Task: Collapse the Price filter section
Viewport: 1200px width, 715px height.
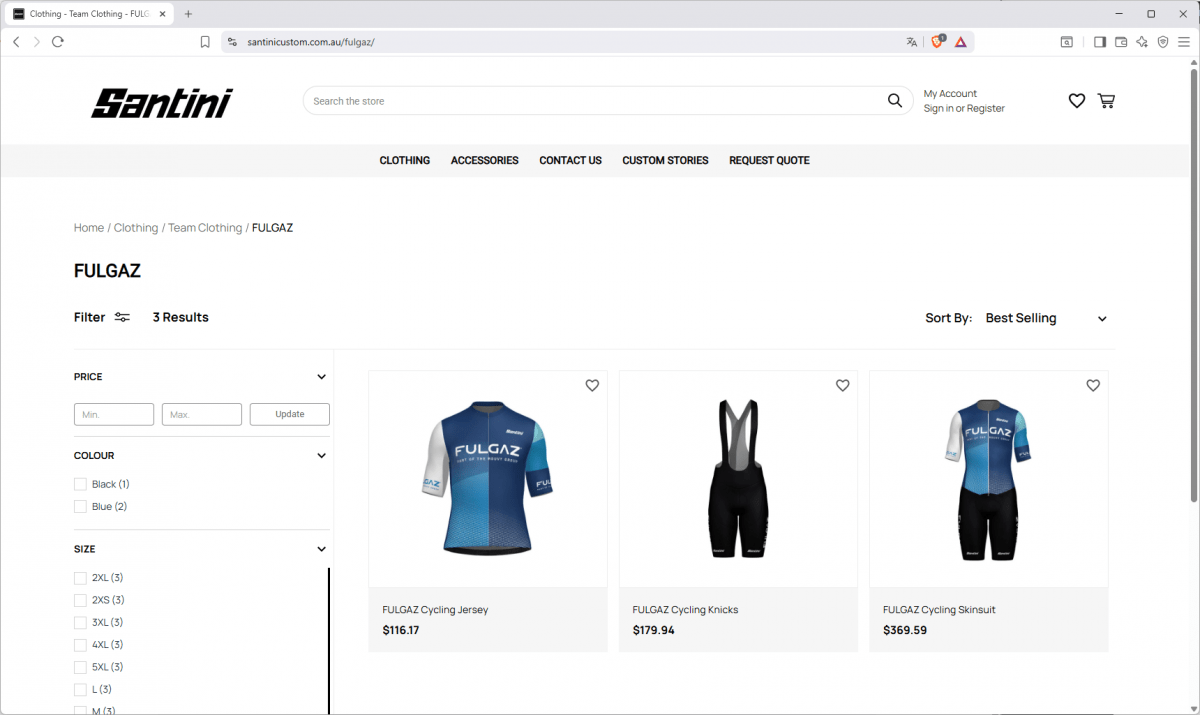Action: tap(321, 377)
